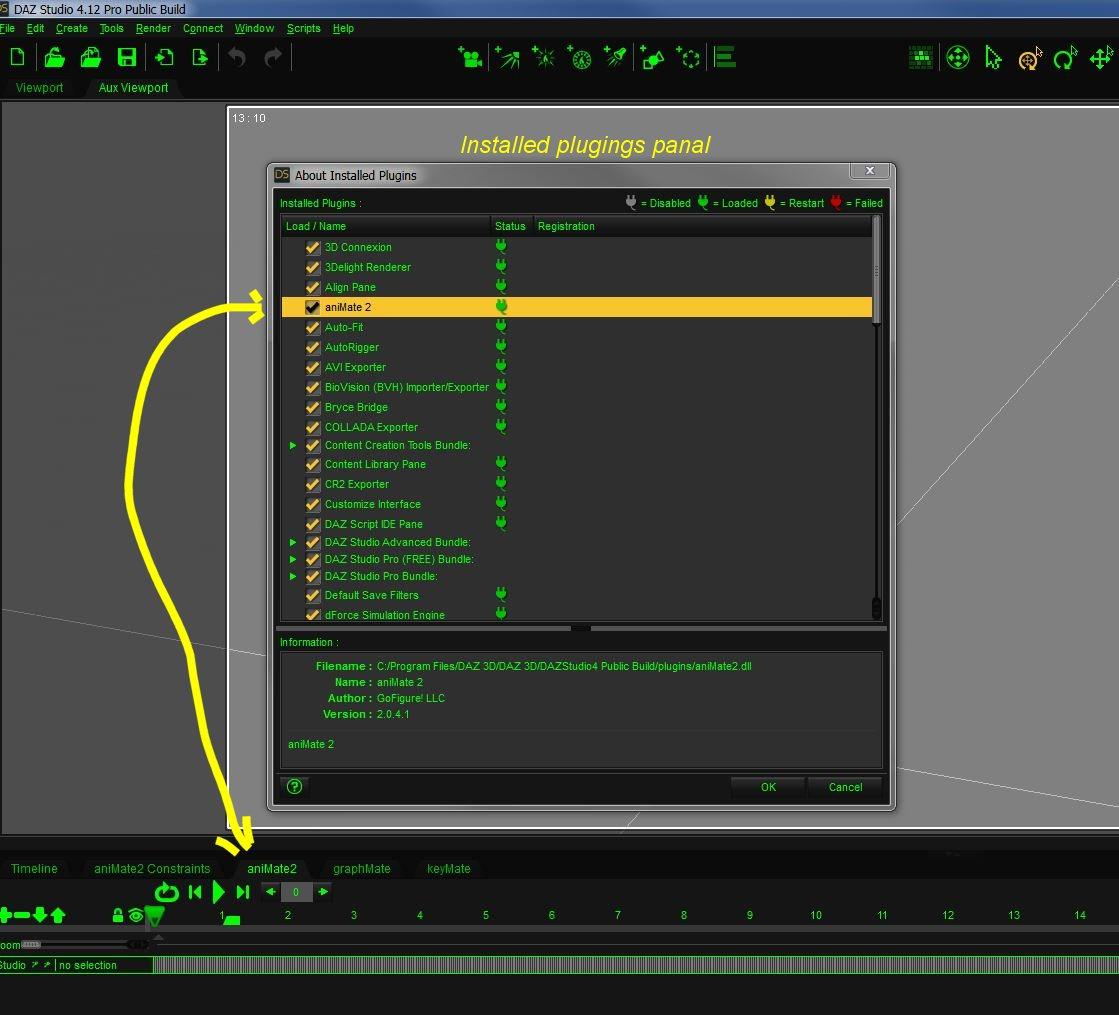Uncheck the Align Pane plugin

click(313, 288)
